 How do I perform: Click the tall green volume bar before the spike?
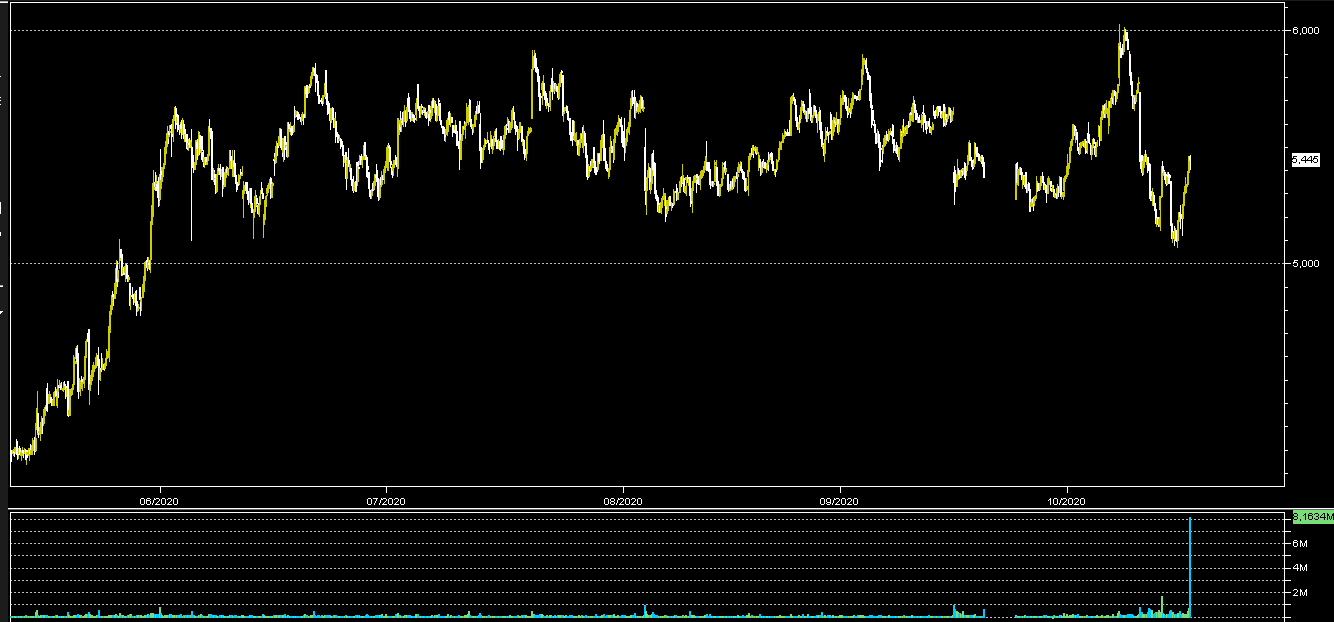[1162, 604]
